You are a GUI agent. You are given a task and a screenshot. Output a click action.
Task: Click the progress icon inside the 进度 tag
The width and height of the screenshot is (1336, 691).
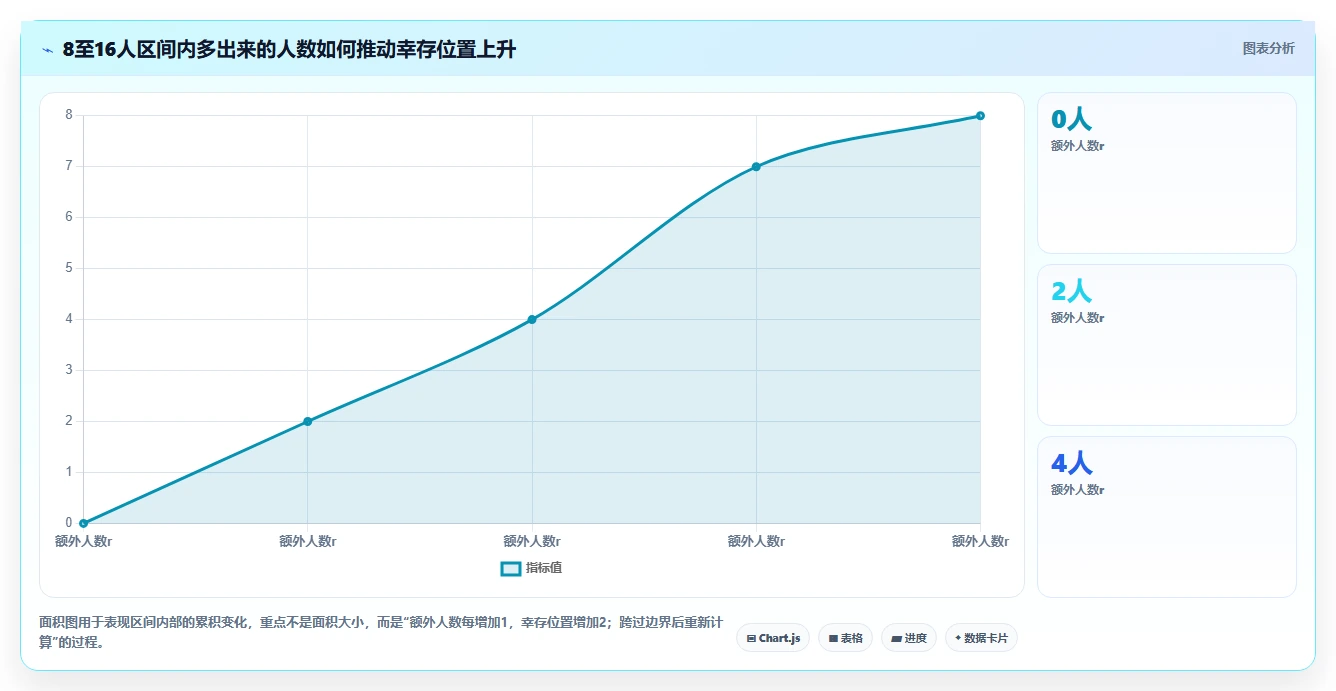pos(896,638)
